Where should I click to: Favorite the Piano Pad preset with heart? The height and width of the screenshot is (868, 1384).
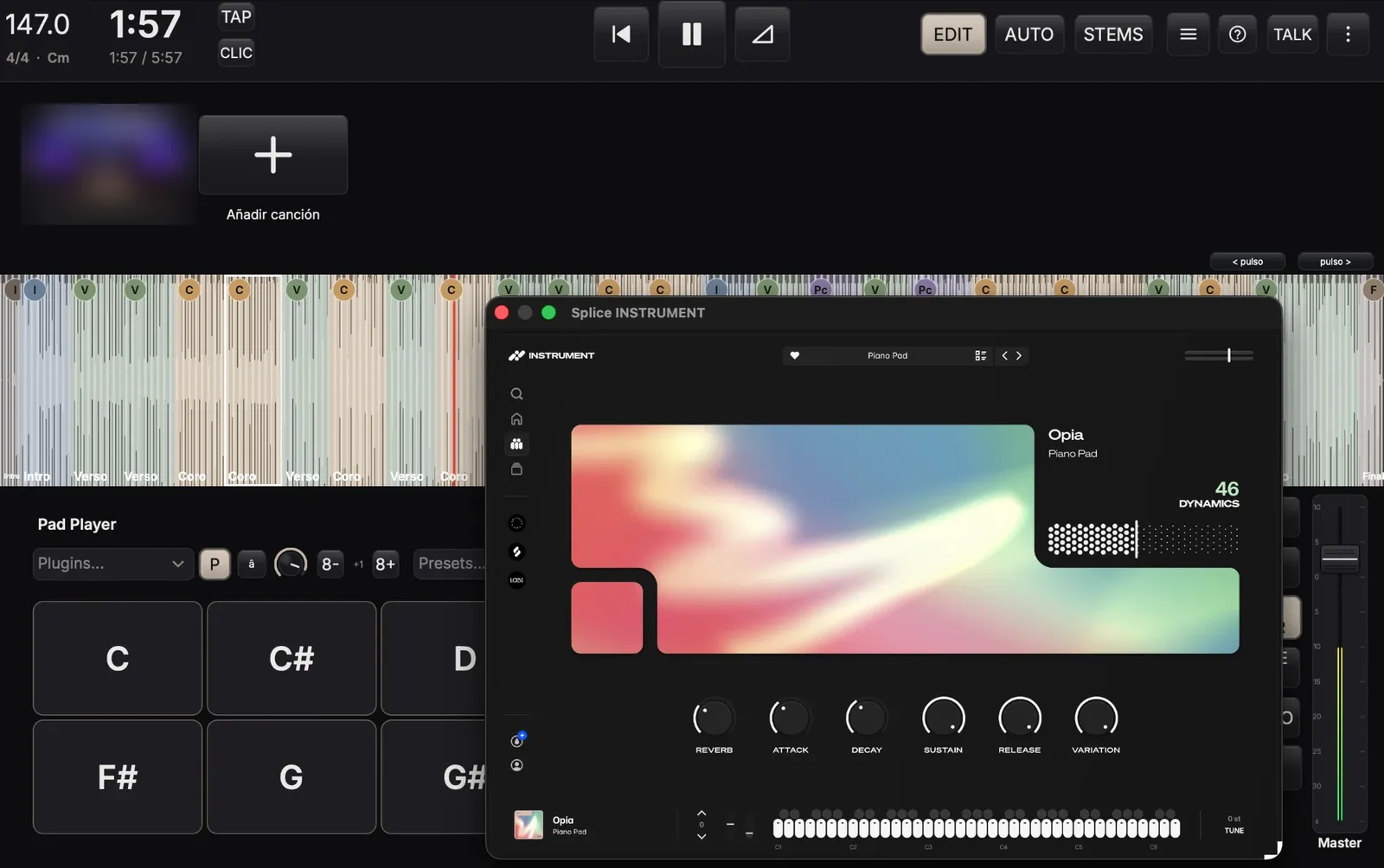coord(794,355)
